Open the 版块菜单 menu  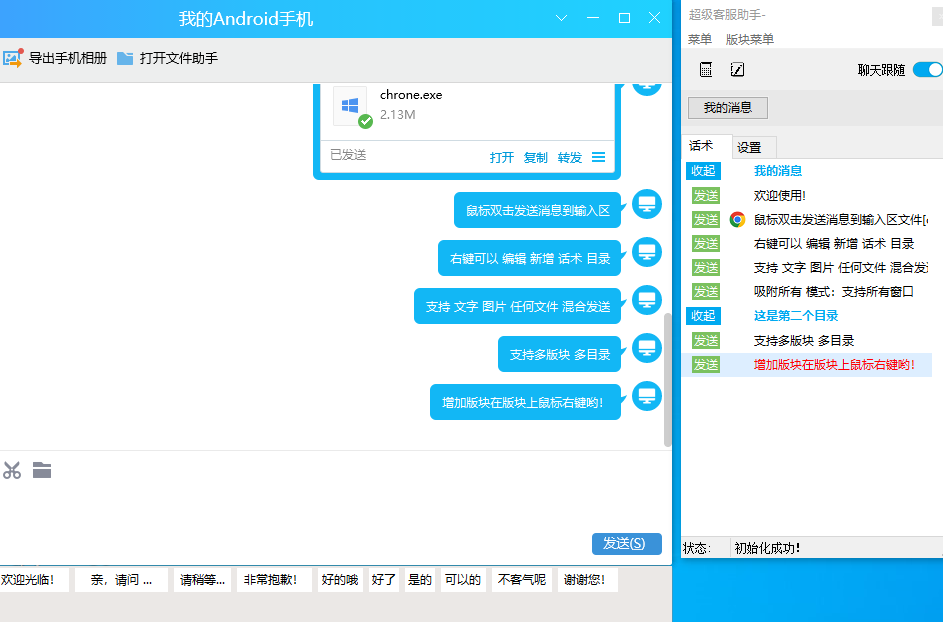click(749, 40)
